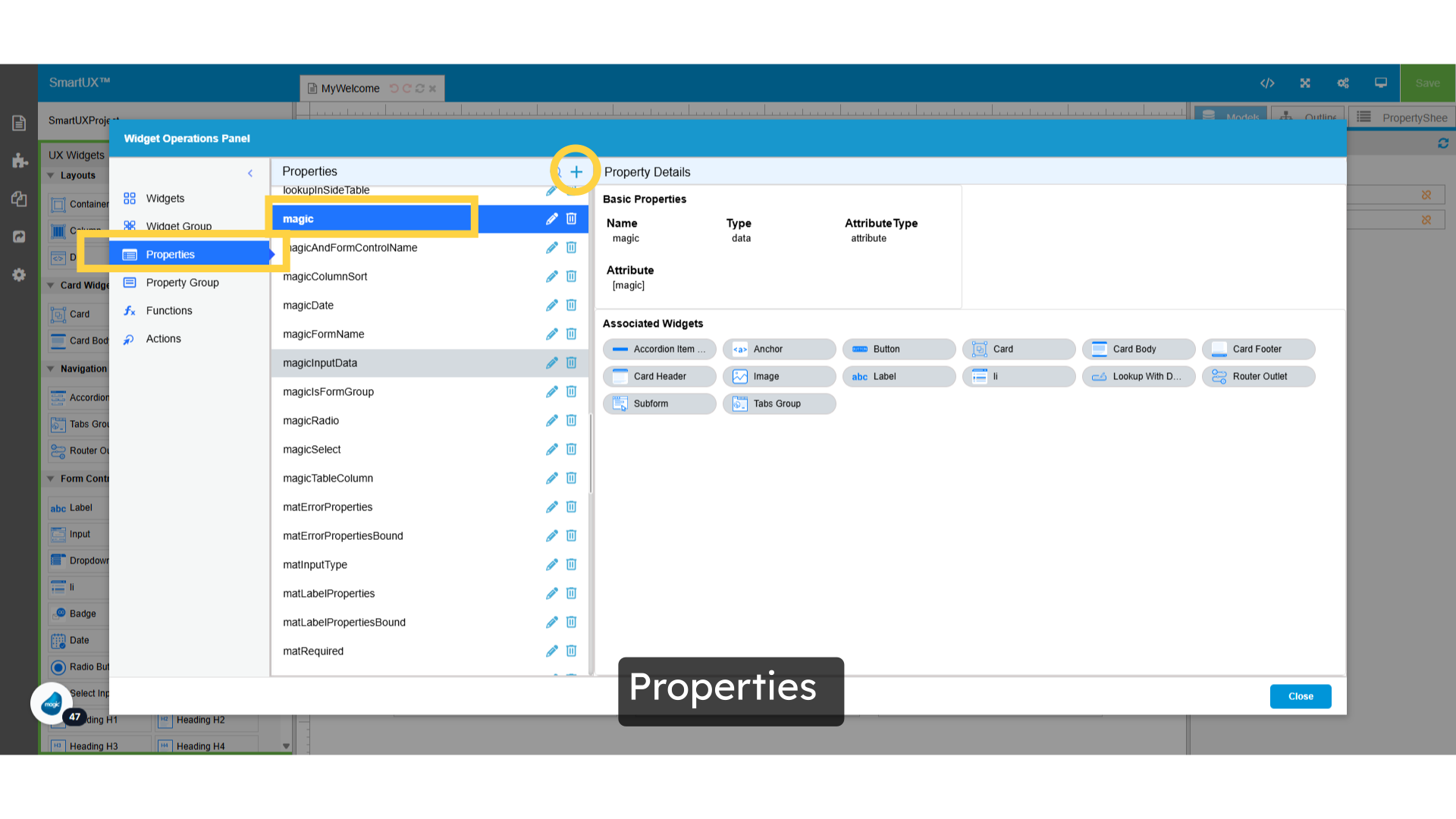This screenshot has width=1456, height=819.
Task: Click the device preview monitor icon
Action: click(1380, 83)
